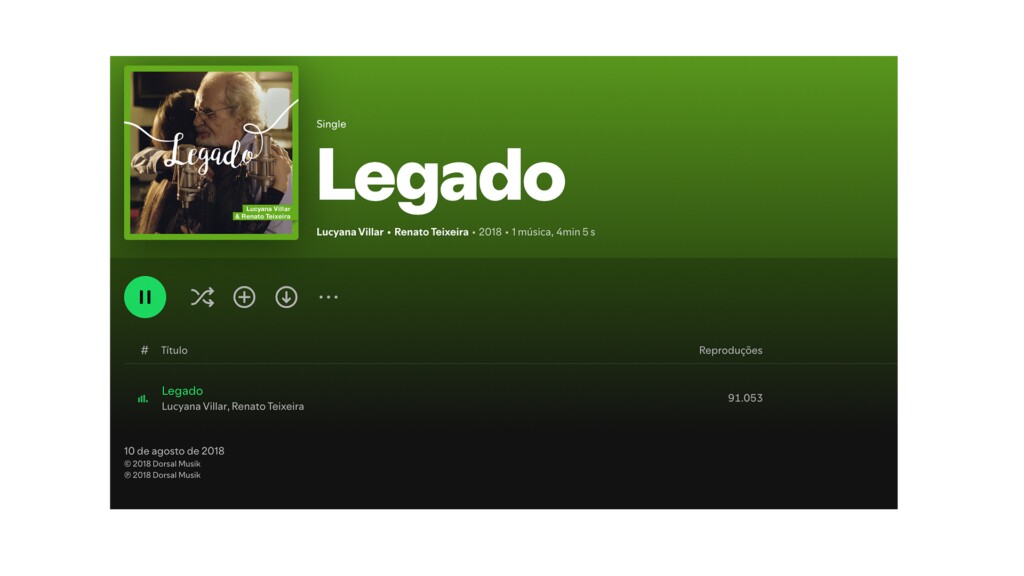1024x576 pixels.
Task: Click the Título column header
Action: 174,350
